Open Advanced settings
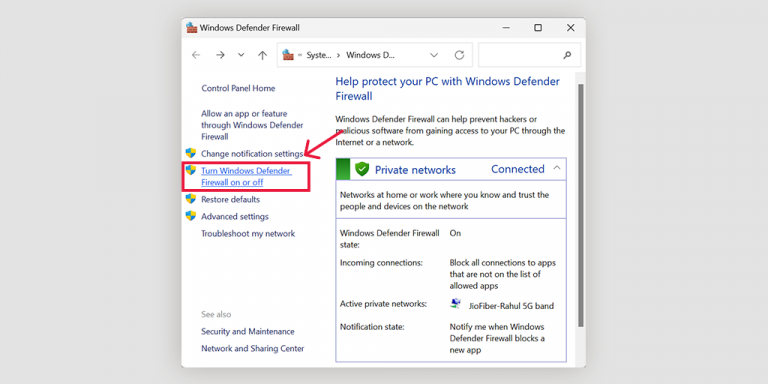 pyautogui.click(x=235, y=216)
